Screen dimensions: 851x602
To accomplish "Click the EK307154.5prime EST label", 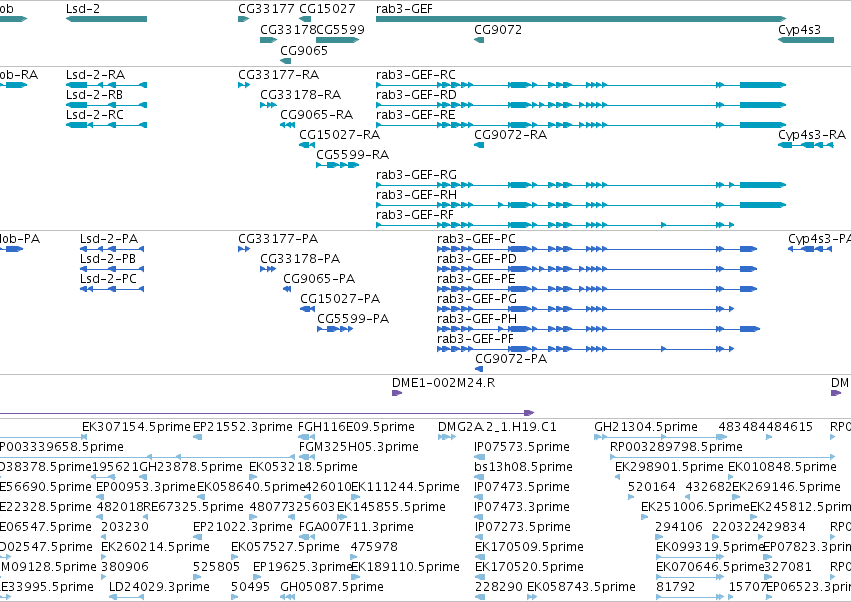I will (136, 426).
